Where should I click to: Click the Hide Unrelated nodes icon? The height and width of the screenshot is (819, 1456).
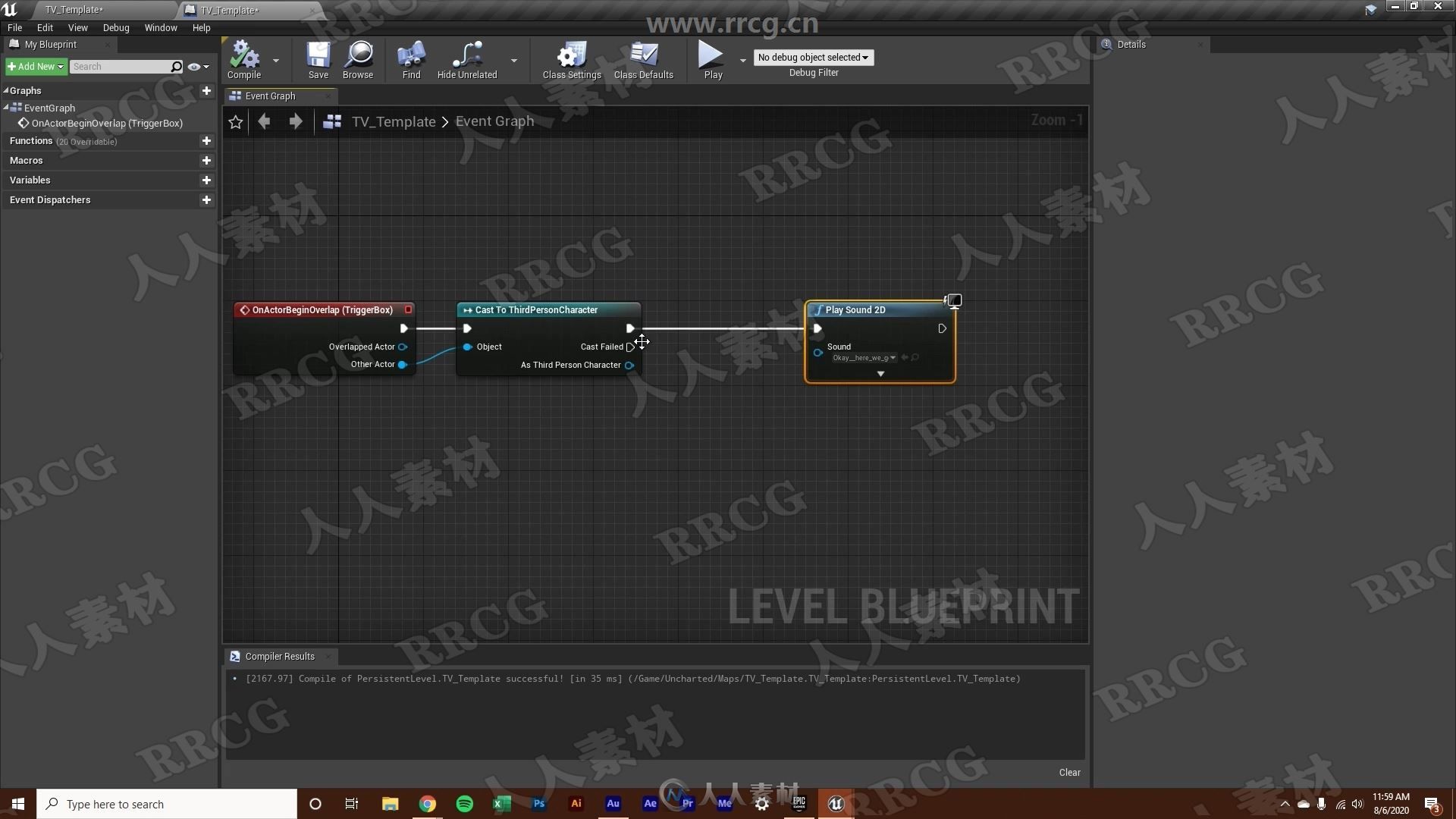click(467, 55)
